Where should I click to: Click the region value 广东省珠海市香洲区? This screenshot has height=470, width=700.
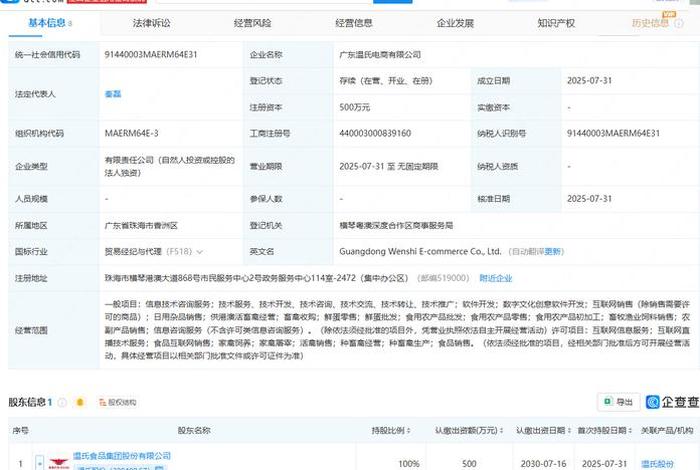coord(141,225)
